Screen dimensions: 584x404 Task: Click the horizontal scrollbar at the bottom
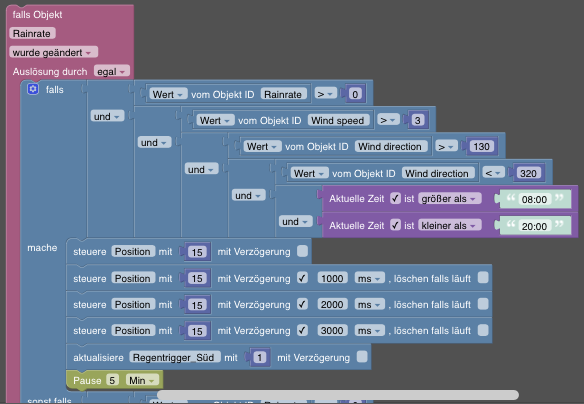coord(338,395)
